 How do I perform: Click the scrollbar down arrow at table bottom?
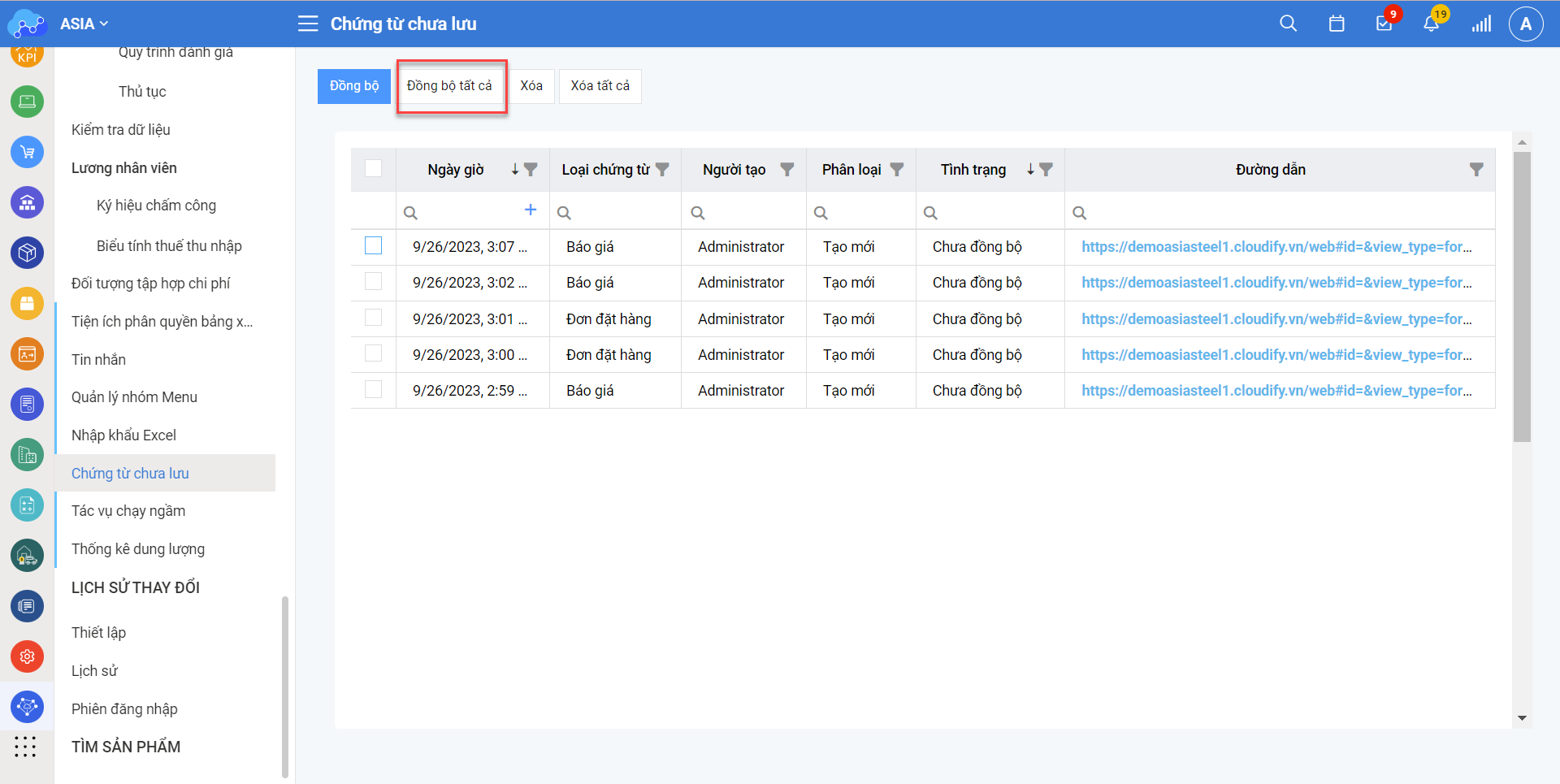(x=1522, y=718)
